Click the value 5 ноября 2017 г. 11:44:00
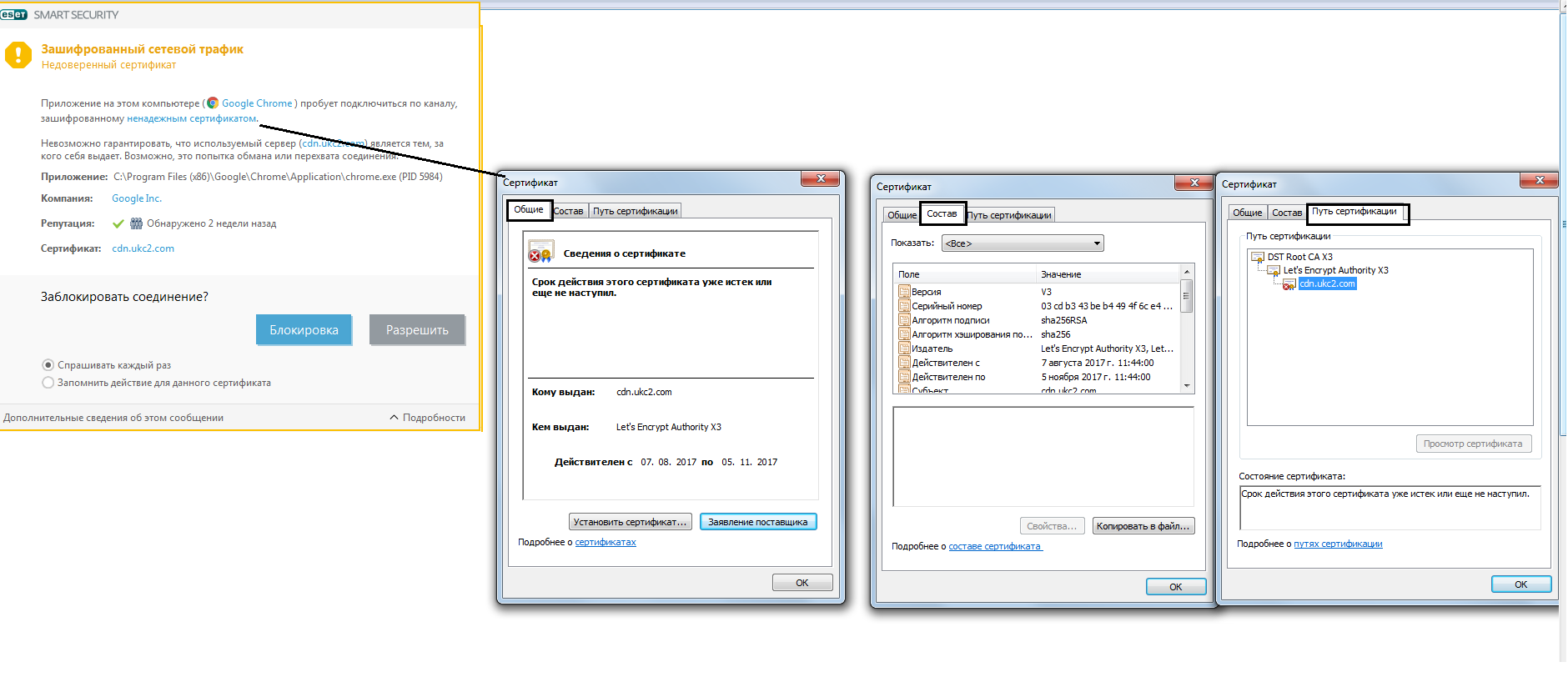 point(1096,377)
